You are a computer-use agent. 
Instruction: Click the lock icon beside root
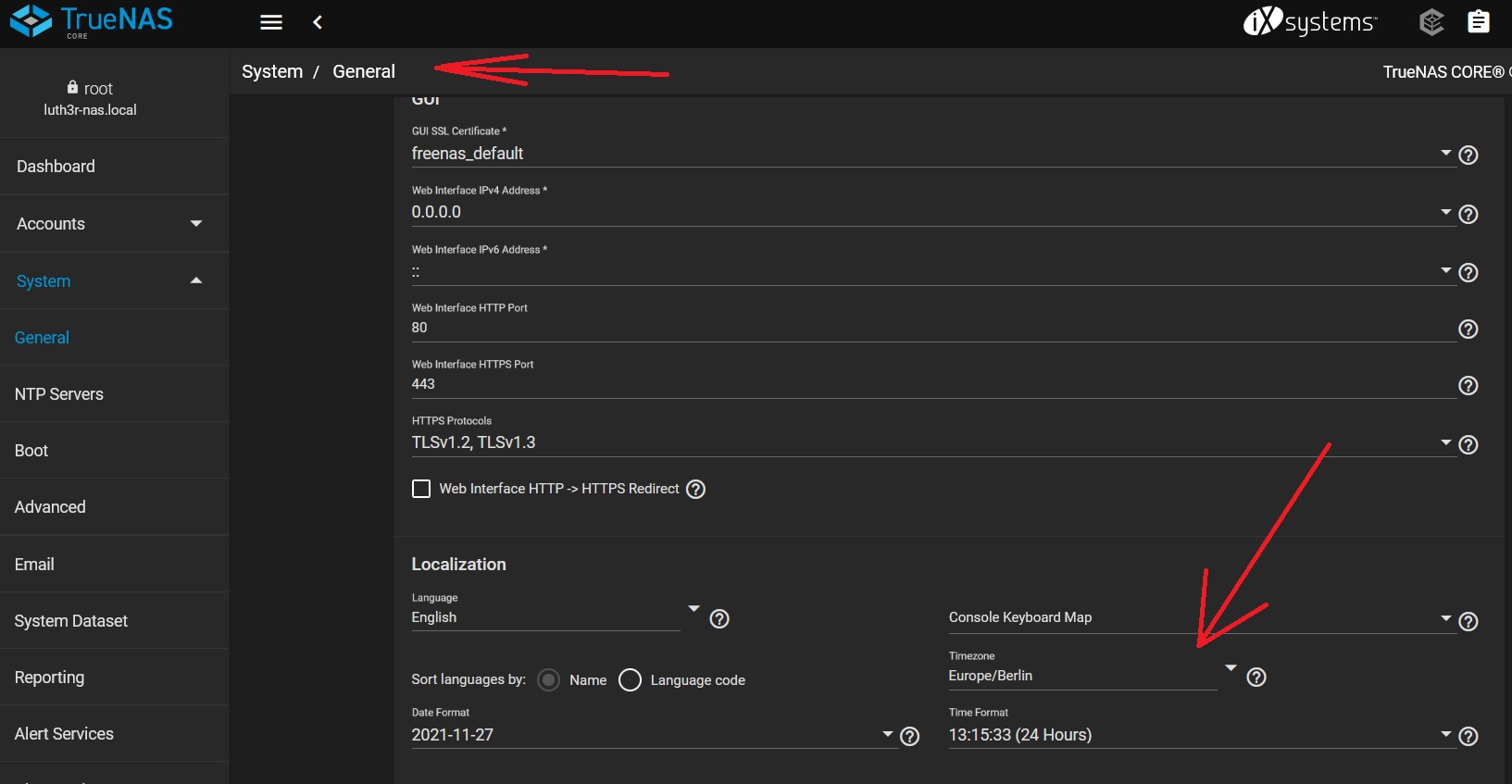coord(72,87)
